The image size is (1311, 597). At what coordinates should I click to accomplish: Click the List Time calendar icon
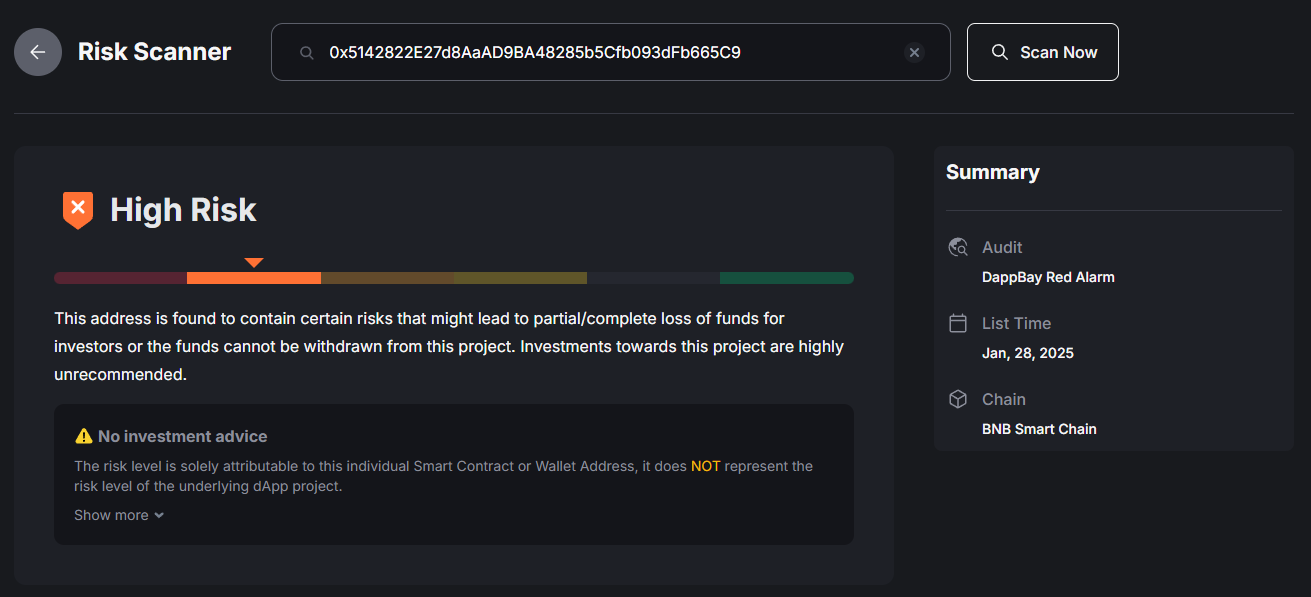coord(958,323)
